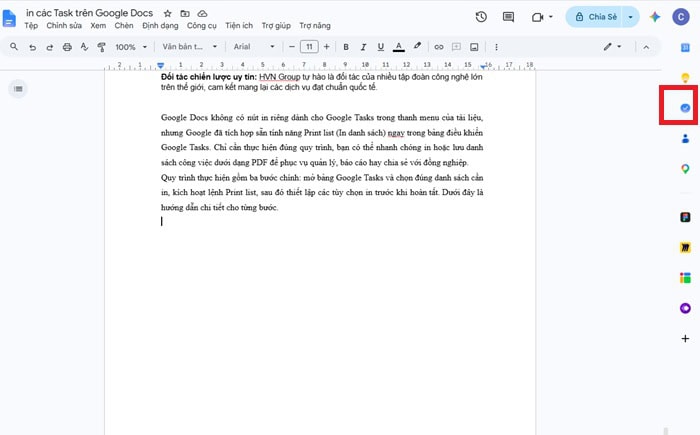Start a Meet video call
This screenshot has width=700, height=435.
(x=537, y=17)
